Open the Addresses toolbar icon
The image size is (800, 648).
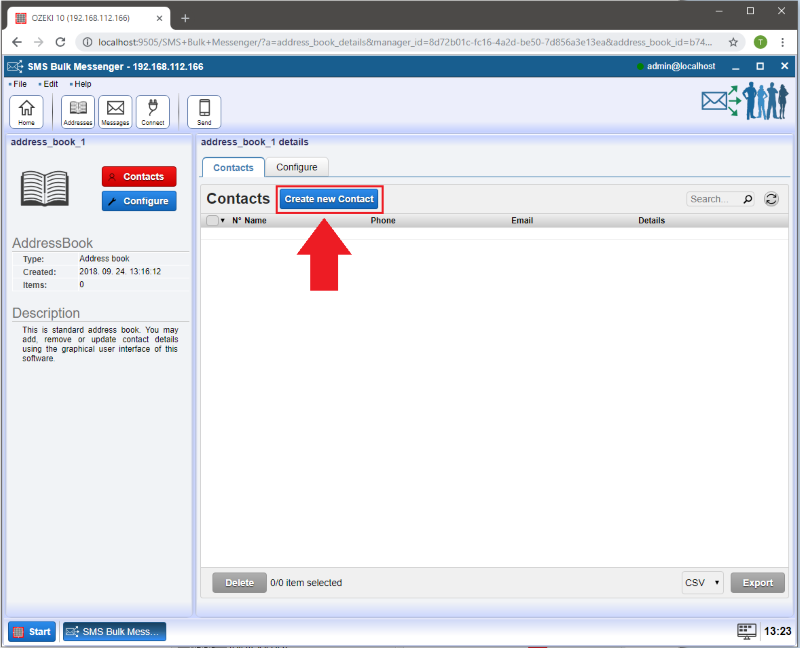(77, 111)
